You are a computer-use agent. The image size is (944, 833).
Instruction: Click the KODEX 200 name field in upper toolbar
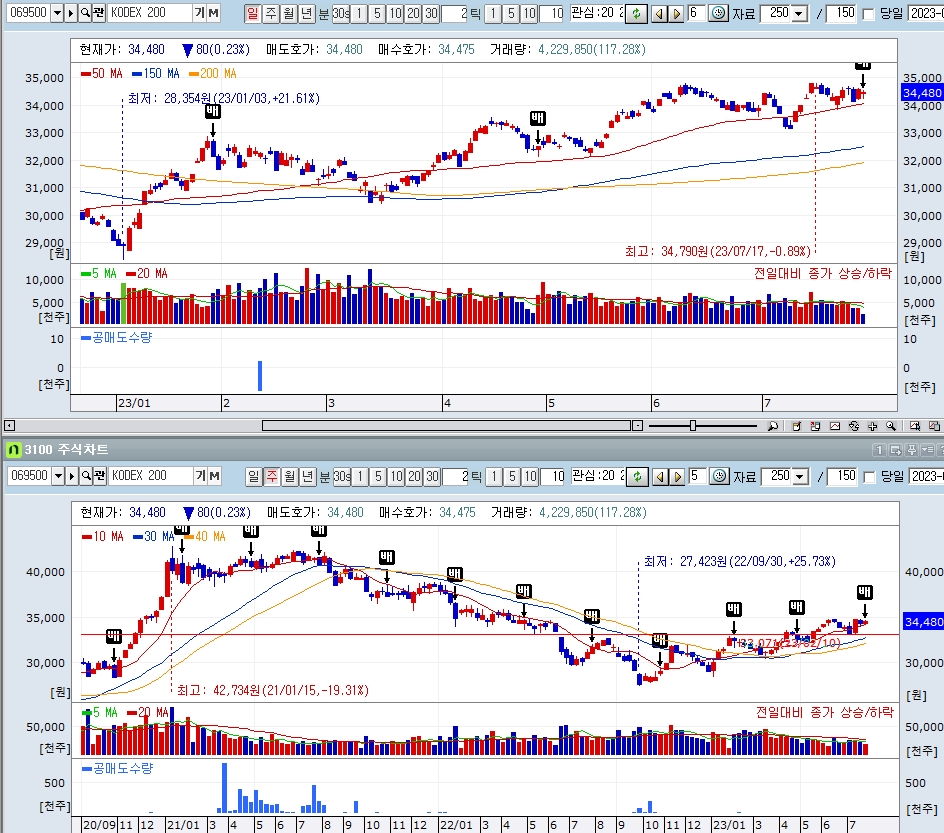point(149,13)
